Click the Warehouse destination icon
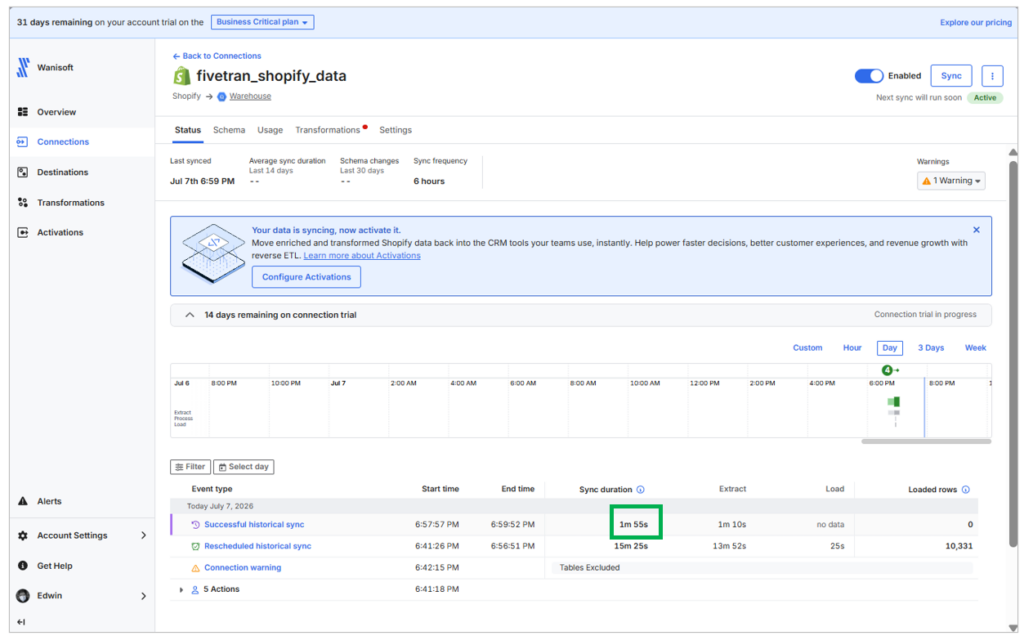 [x=222, y=97]
